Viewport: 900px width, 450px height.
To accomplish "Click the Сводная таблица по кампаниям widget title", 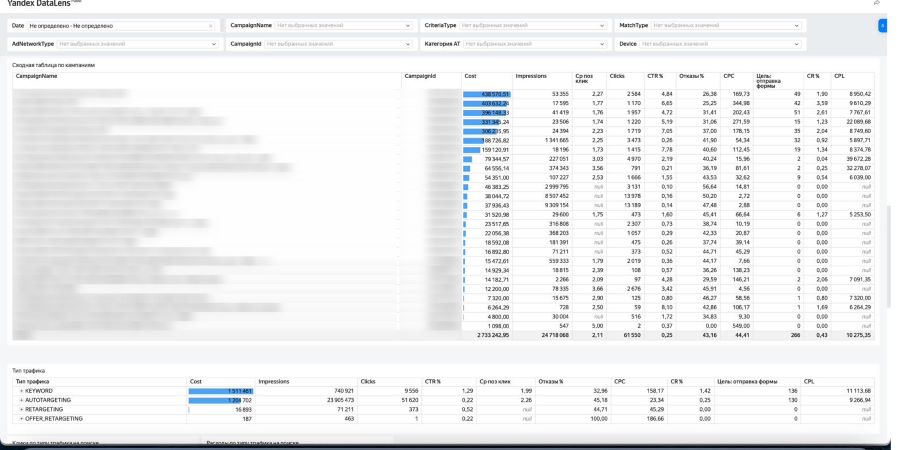I will (53, 65).
